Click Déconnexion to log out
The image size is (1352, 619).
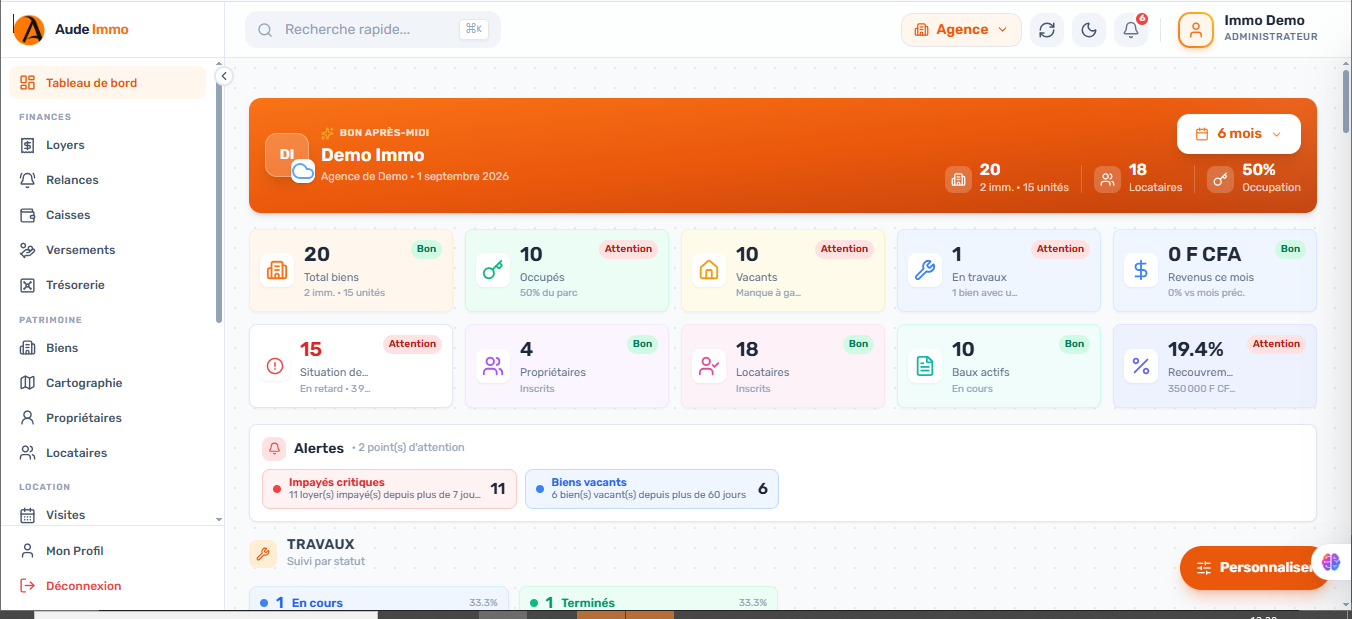(112, 586)
